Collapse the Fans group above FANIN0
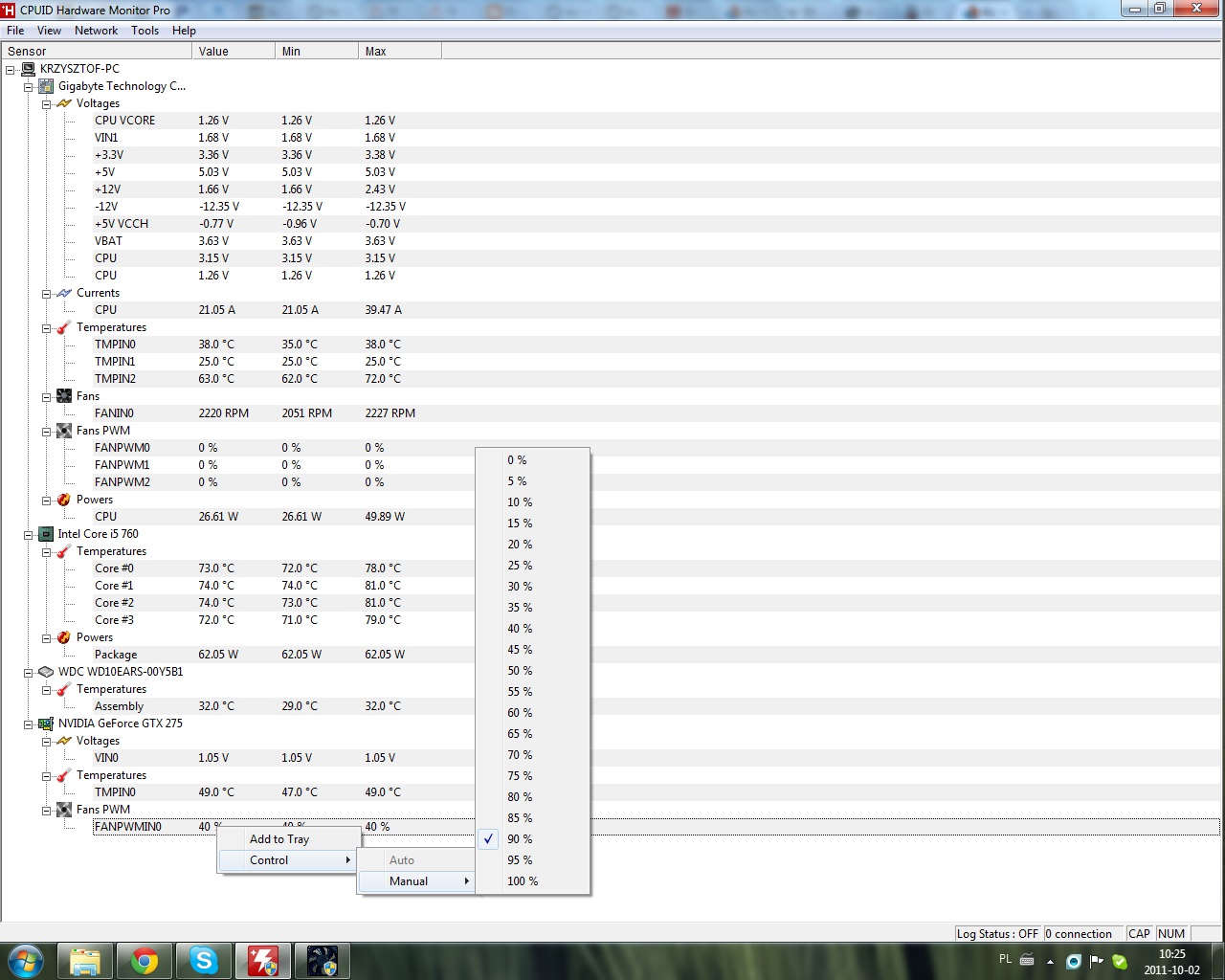The height and width of the screenshot is (980, 1225). point(46,397)
